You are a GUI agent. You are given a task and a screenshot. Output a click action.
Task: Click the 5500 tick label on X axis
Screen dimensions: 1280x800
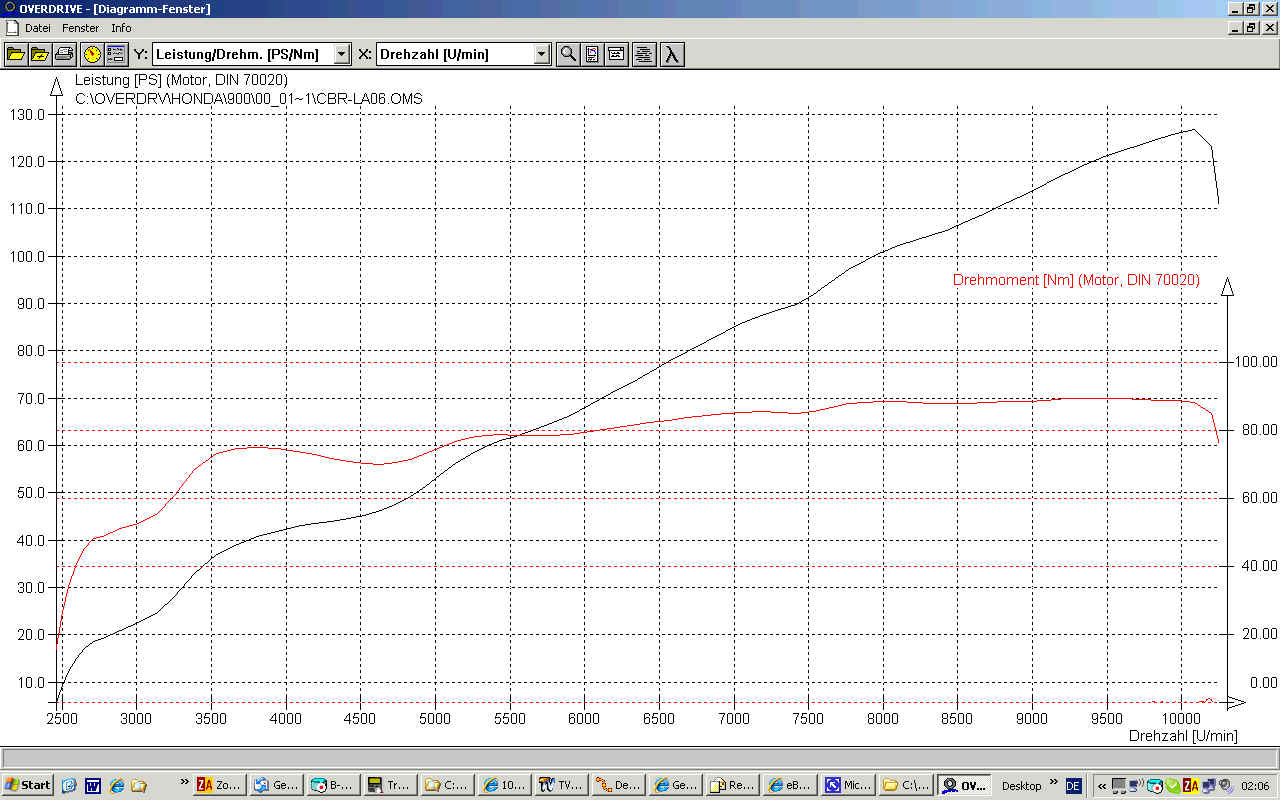click(x=510, y=718)
